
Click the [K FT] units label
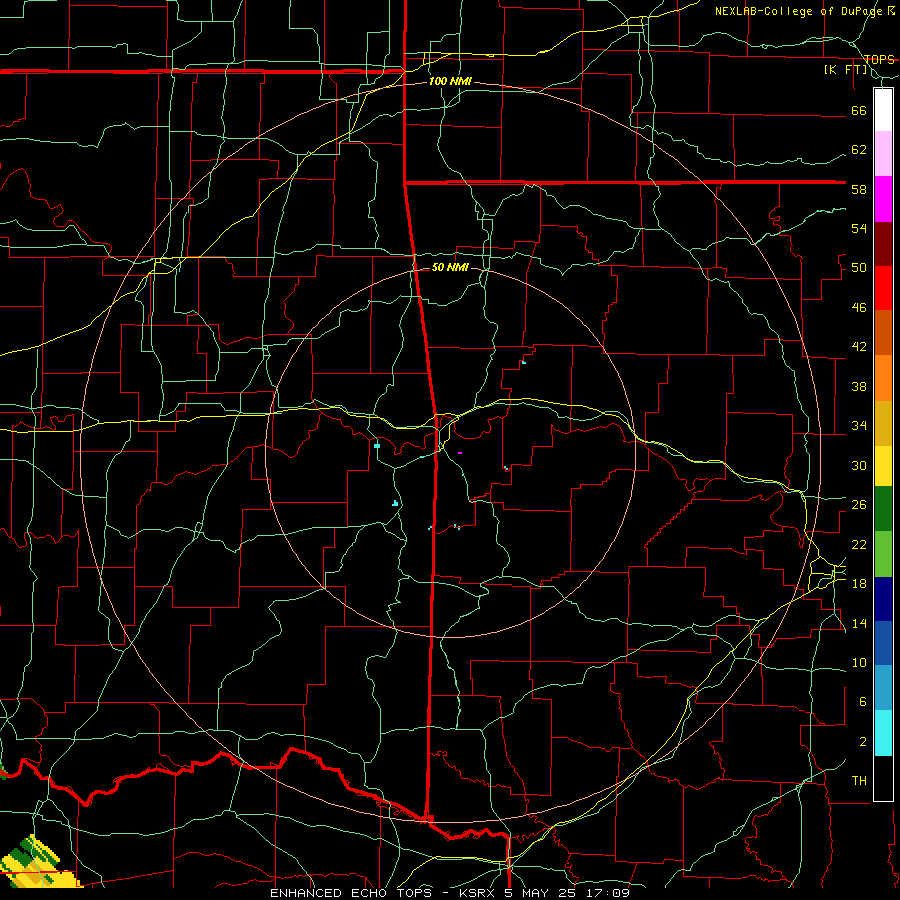coord(845,70)
